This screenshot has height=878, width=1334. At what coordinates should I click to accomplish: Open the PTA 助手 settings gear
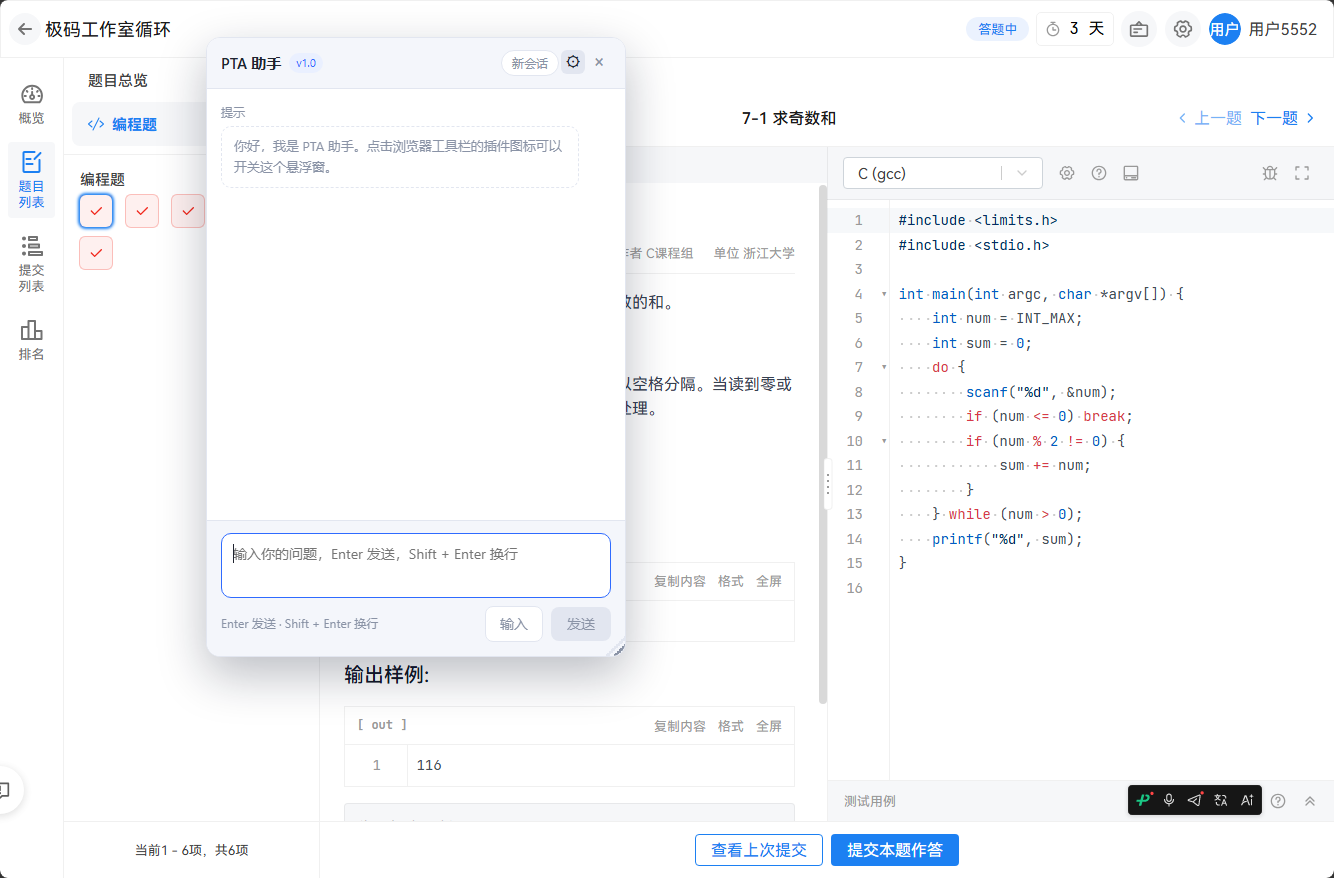(573, 62)
